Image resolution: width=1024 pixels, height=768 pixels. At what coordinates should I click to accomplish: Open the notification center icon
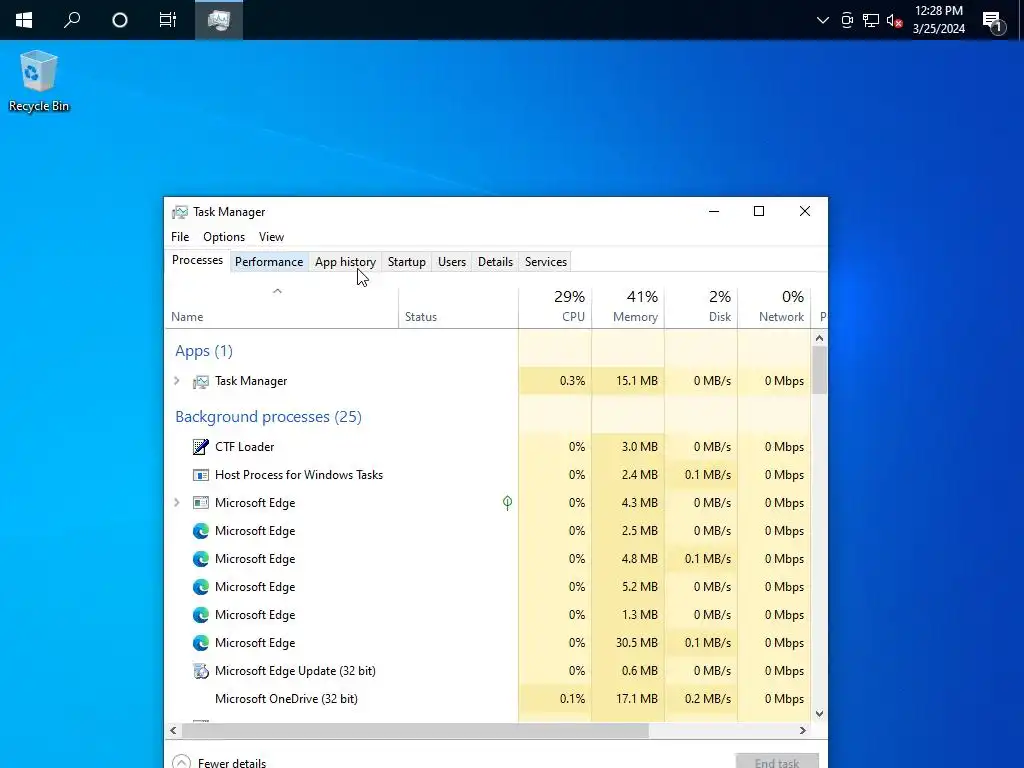click(994, 22)
